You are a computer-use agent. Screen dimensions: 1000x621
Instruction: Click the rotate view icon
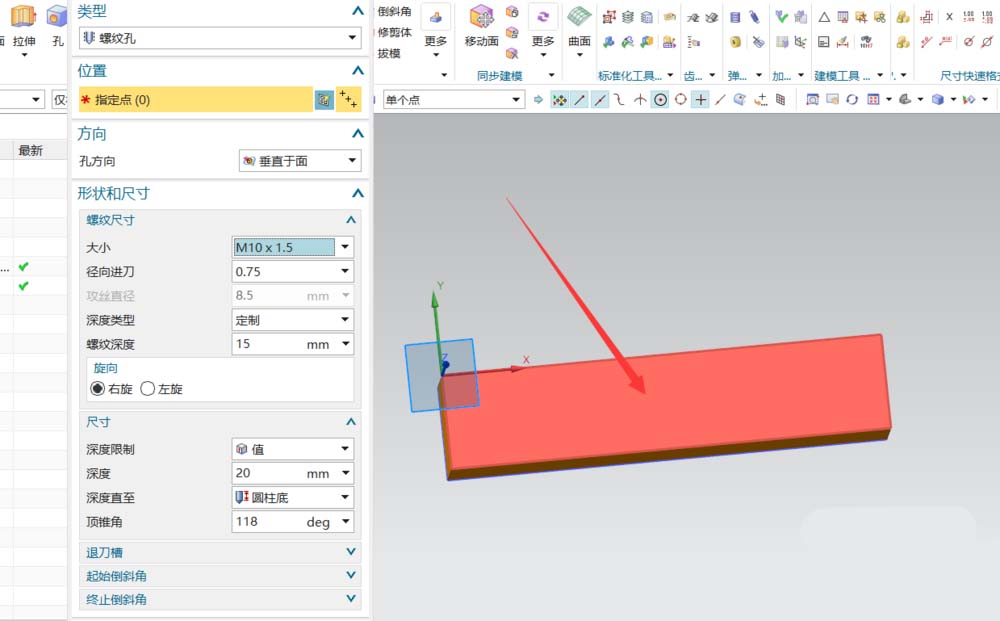pos(852,99)
